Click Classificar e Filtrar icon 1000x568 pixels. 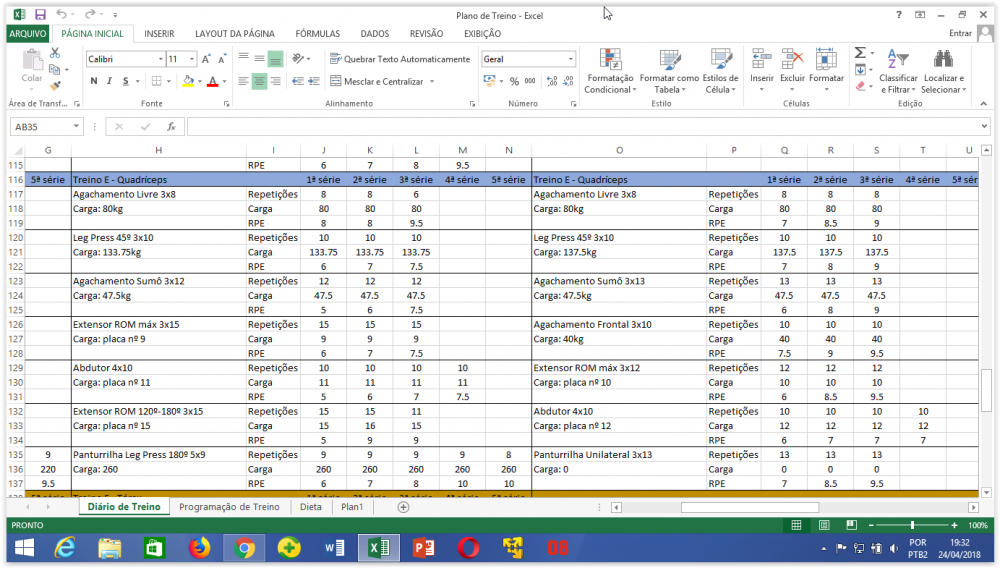898,70
